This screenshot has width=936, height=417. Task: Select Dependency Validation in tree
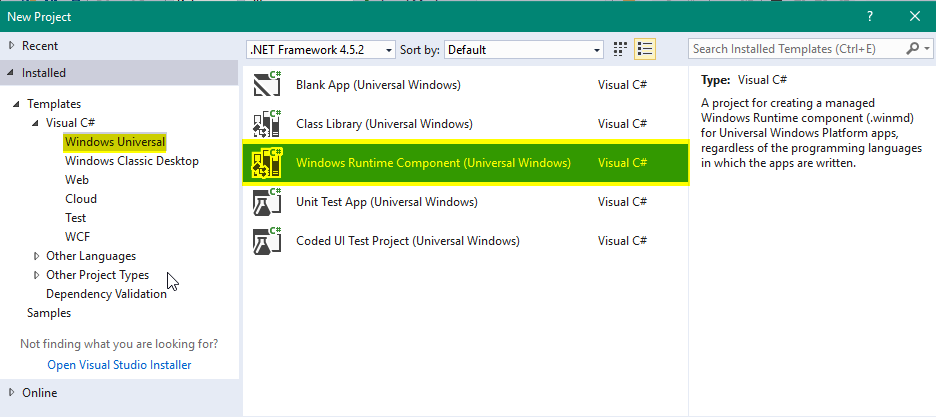(x=106, y=294)
